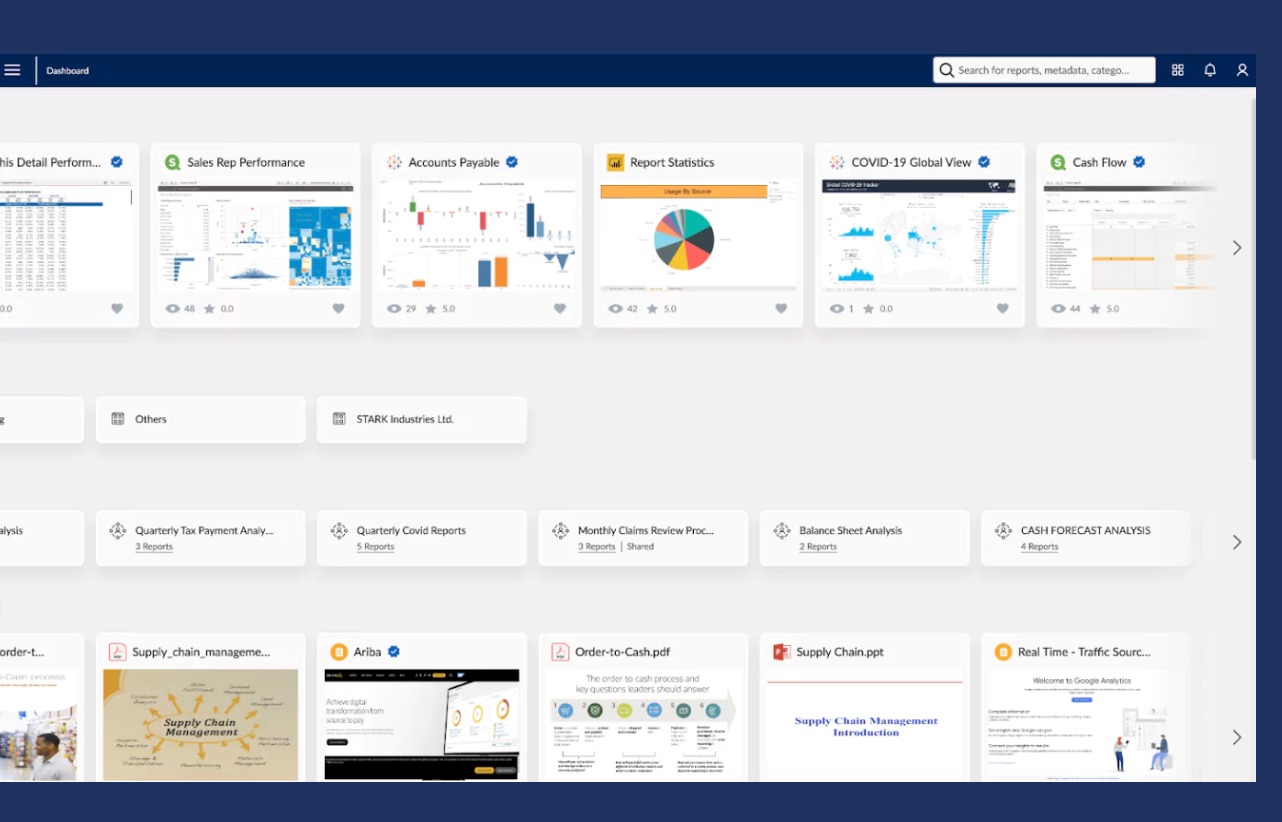Open the user profile icon

point(1242,70)
